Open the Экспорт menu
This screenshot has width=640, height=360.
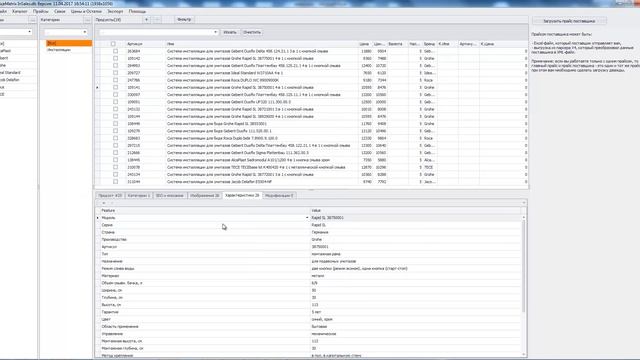[115, 11]
